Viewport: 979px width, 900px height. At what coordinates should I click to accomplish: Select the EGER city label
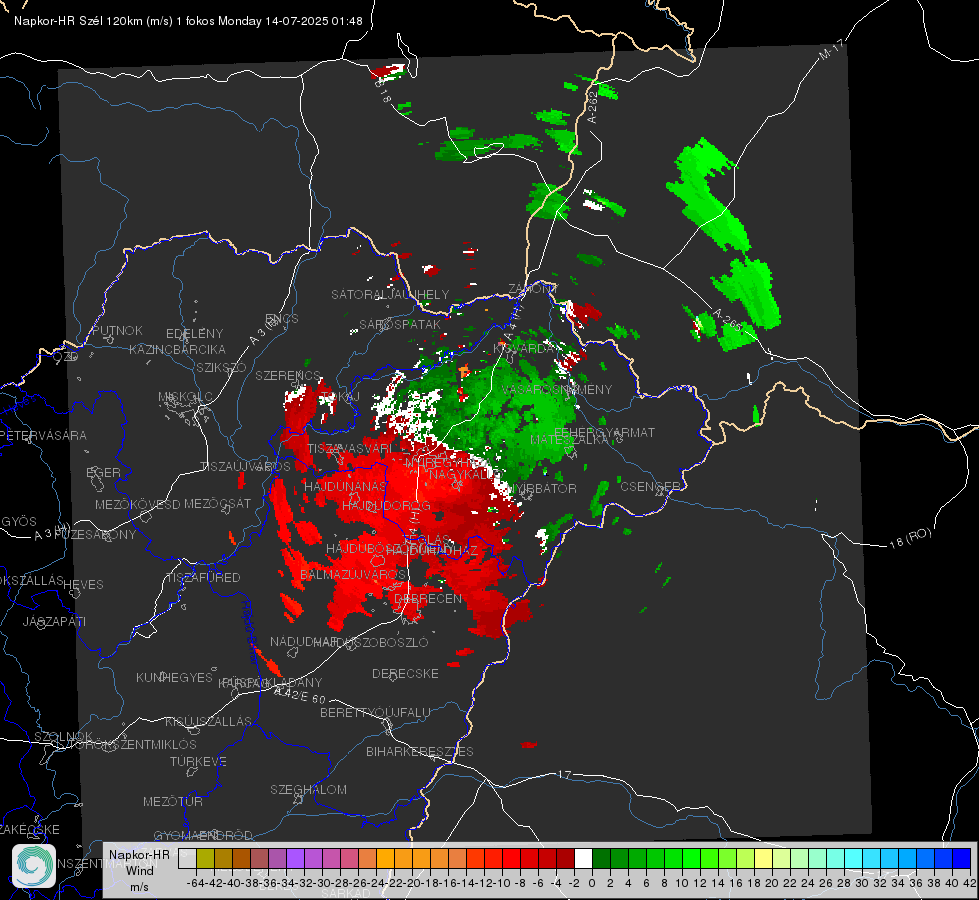pyautogui.click(x=103, y=473)
